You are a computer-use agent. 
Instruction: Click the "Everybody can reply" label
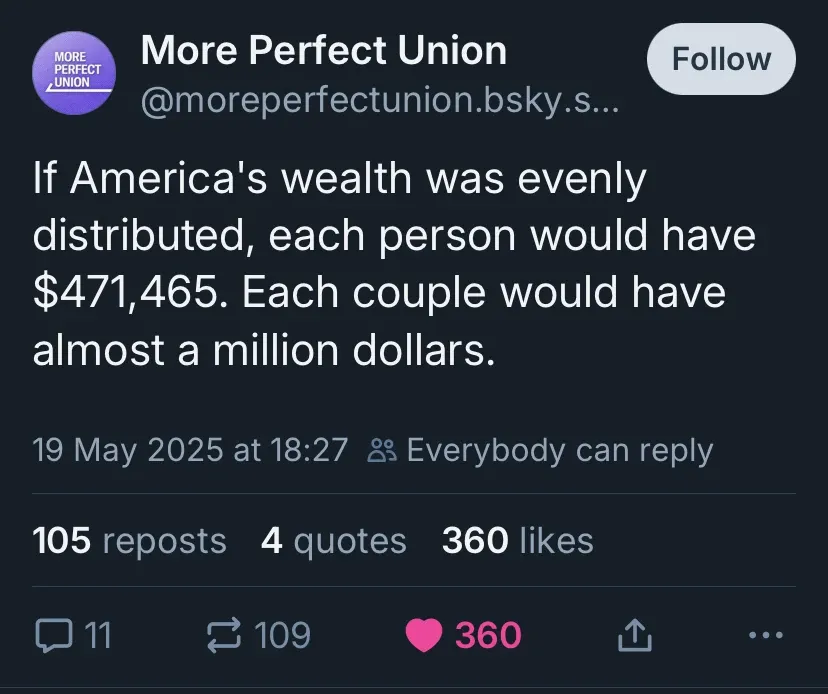(559, 451)
